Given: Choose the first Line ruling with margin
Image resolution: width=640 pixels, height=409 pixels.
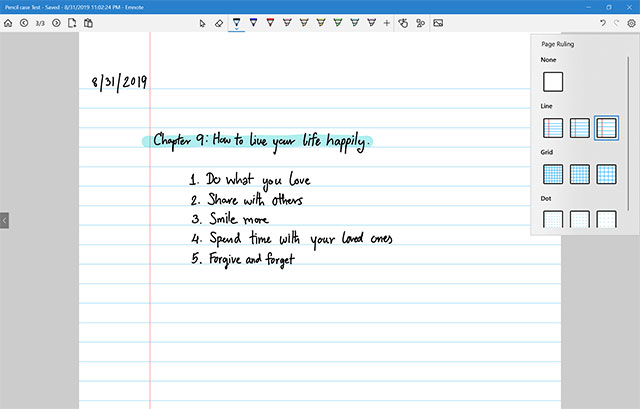Looking at the screenshot, I should coord(553,128).
